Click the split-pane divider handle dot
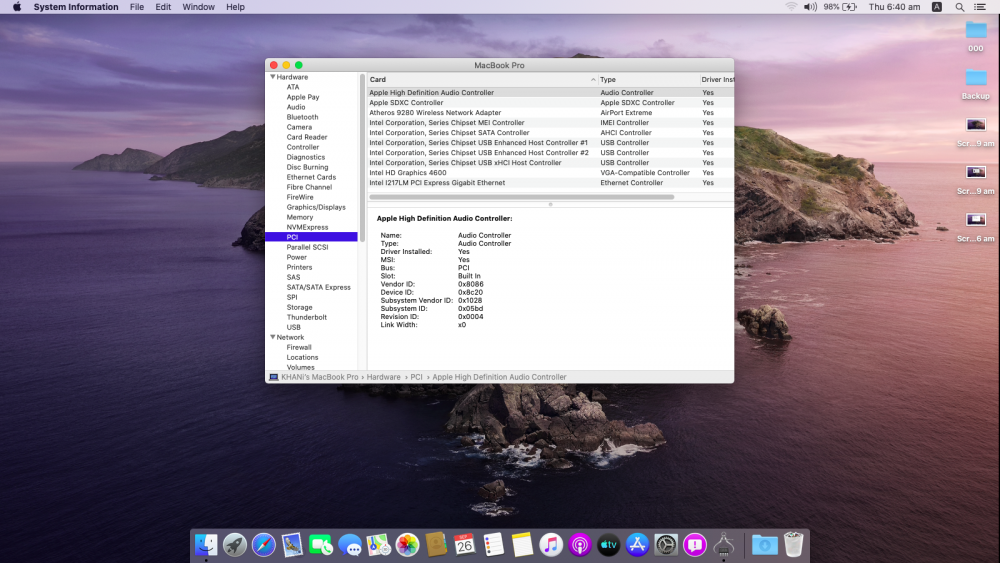 pyautogui.click(x=550, y=205)
